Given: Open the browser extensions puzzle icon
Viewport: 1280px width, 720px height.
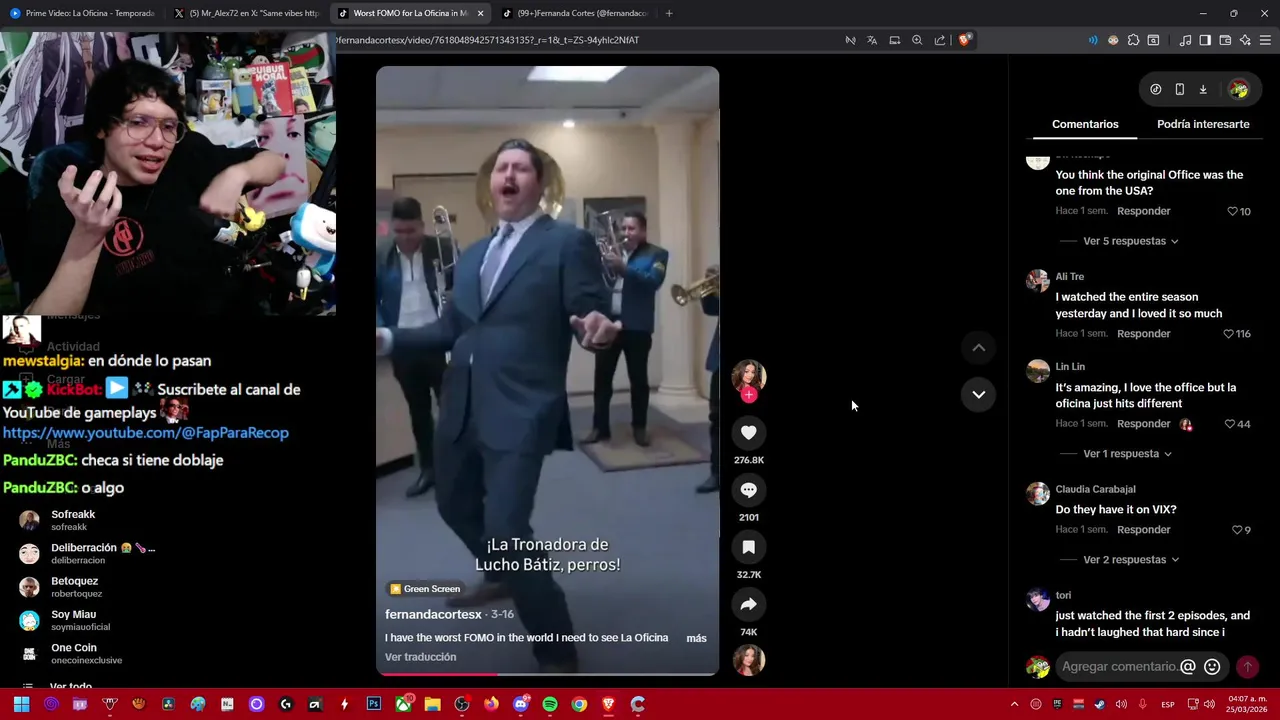Looking at the screenshot, I should click(x=1133, y=40).
